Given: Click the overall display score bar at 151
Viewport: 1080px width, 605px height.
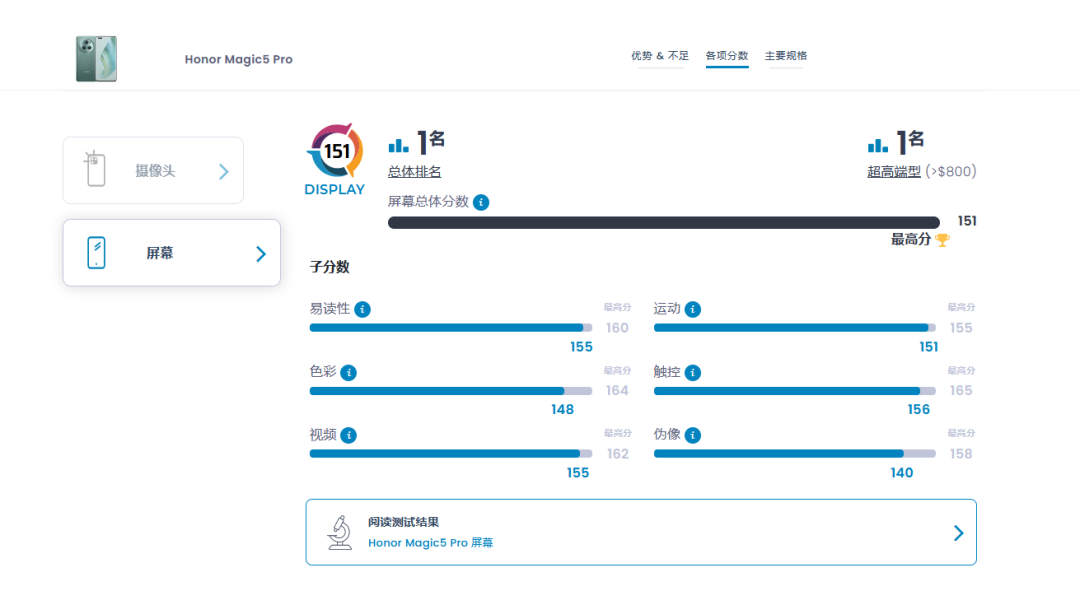Looking at the screenshot, I should [664, 223].
